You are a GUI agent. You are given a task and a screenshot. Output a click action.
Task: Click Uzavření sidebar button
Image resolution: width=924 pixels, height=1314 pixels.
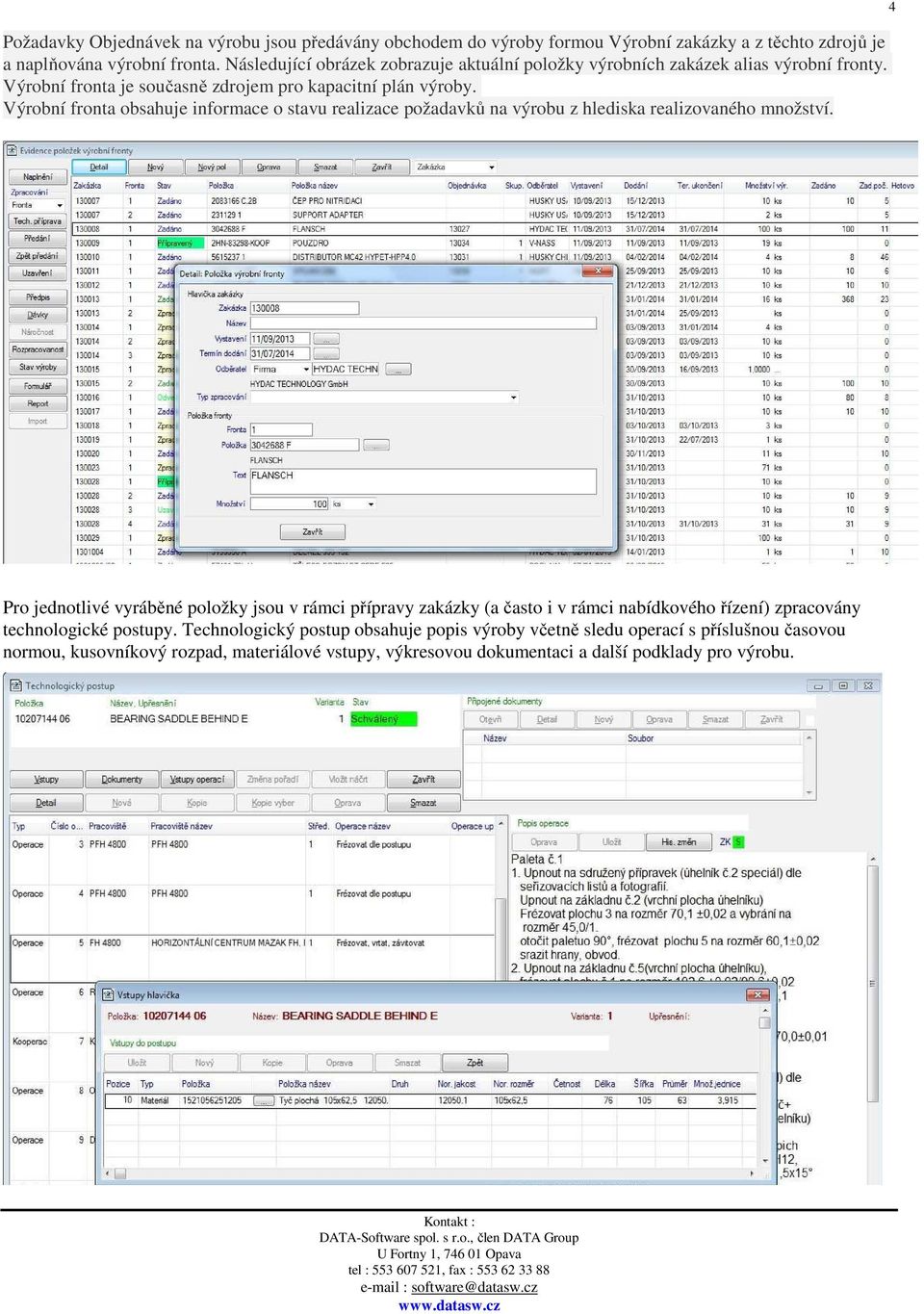[x=38, y=273]
